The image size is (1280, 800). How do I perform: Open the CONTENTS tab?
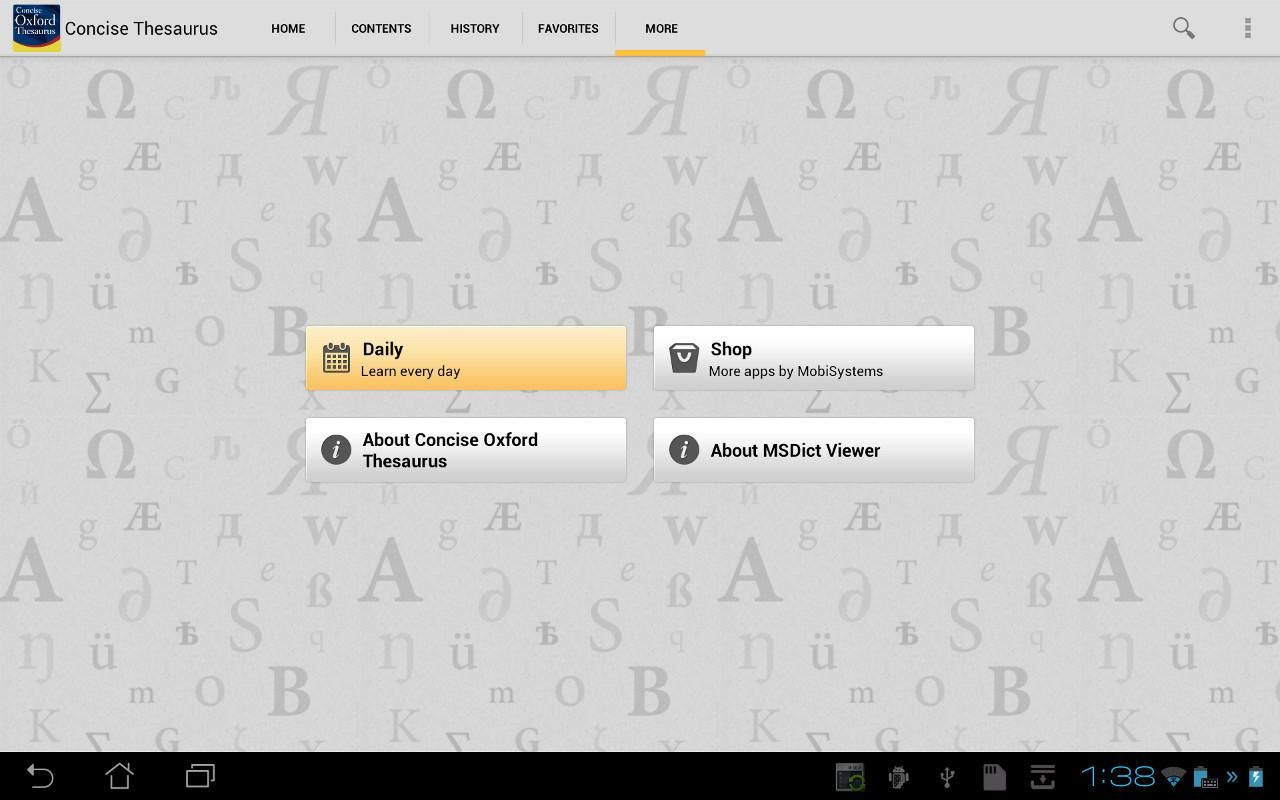[x=381, y=28]
